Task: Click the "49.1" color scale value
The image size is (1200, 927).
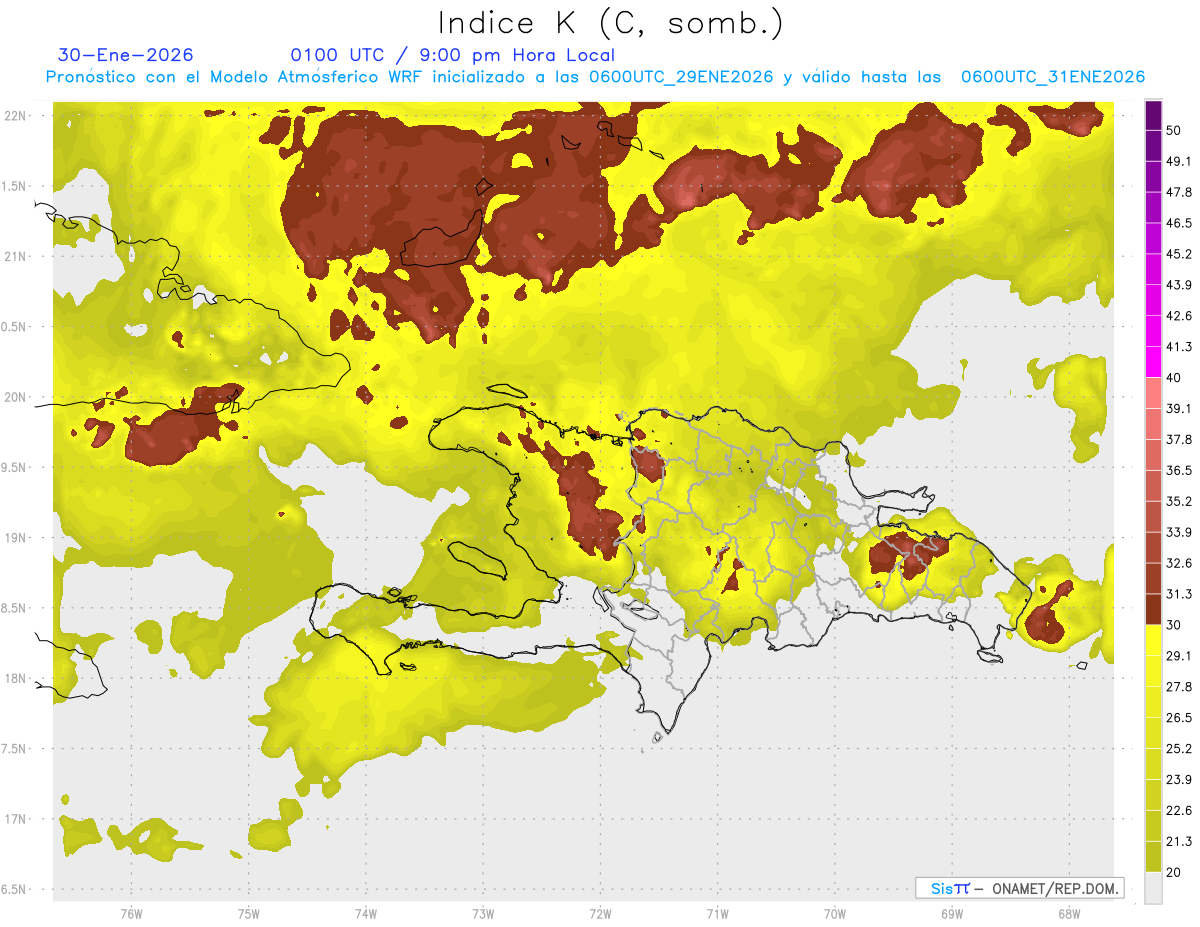Action: click(x=1179, y=161)
